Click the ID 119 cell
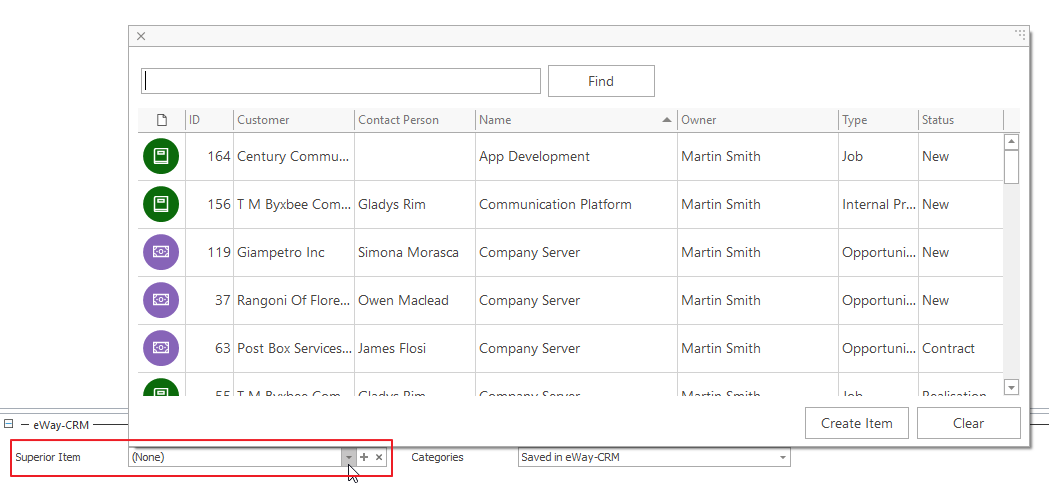 [x=209, y=252]
